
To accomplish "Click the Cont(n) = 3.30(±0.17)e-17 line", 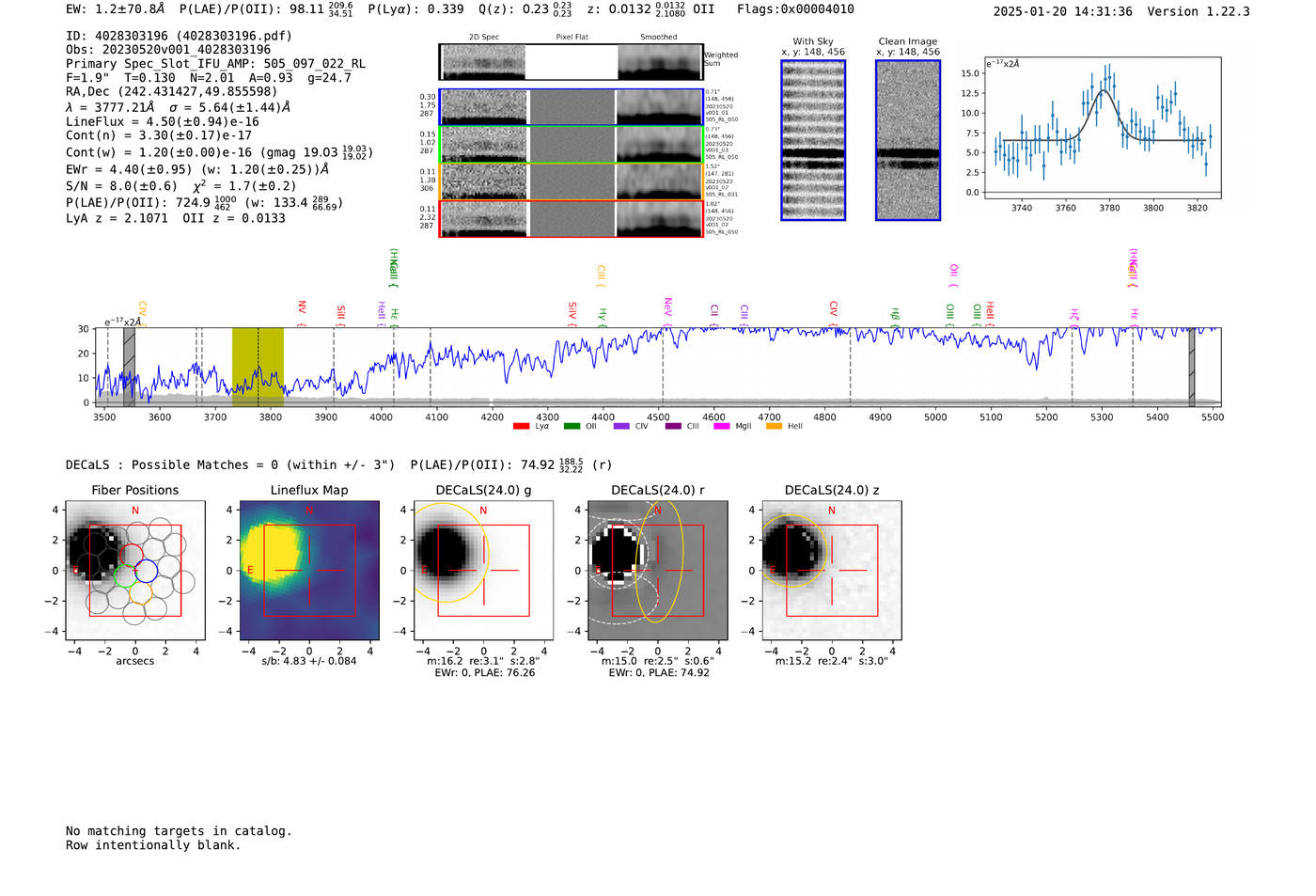I will 159,135.
